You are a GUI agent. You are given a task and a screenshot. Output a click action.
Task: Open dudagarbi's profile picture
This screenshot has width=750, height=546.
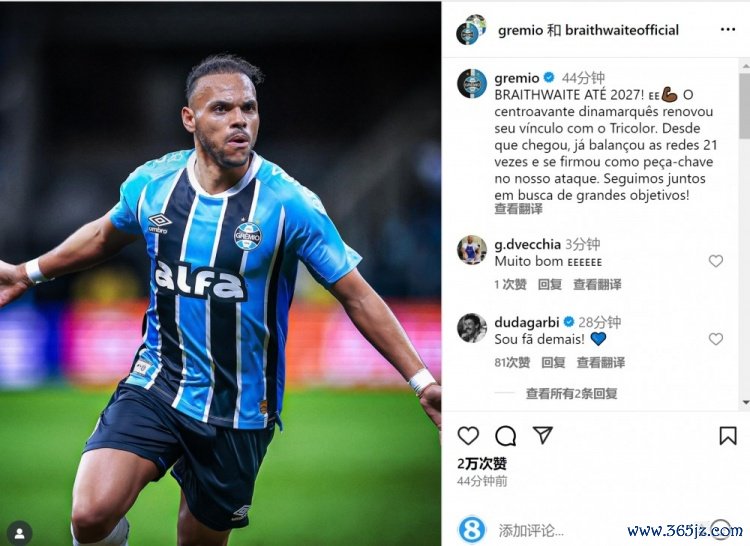[x=472, y=328]
